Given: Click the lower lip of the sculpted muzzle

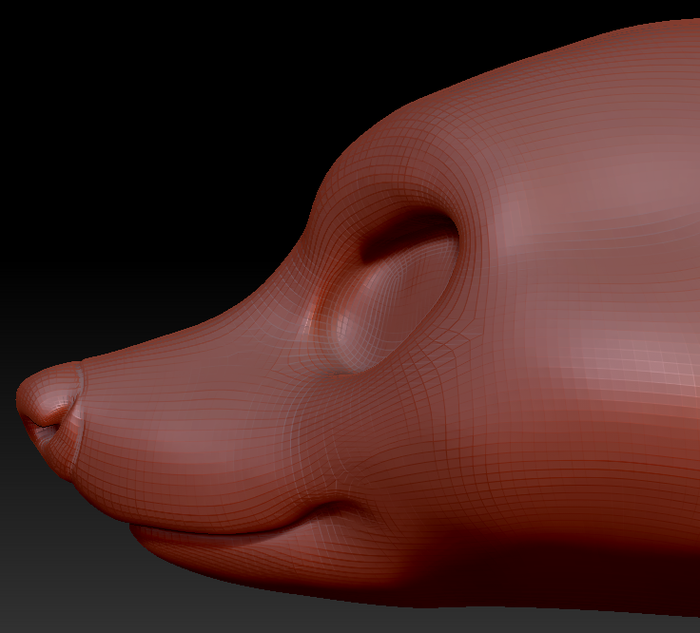Looking at the screenshot, I should (268, 556).
